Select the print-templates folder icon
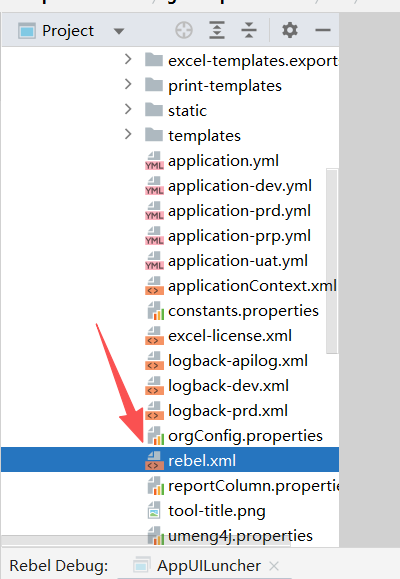The height and width of the screenshot is (579, 400). 154,85
